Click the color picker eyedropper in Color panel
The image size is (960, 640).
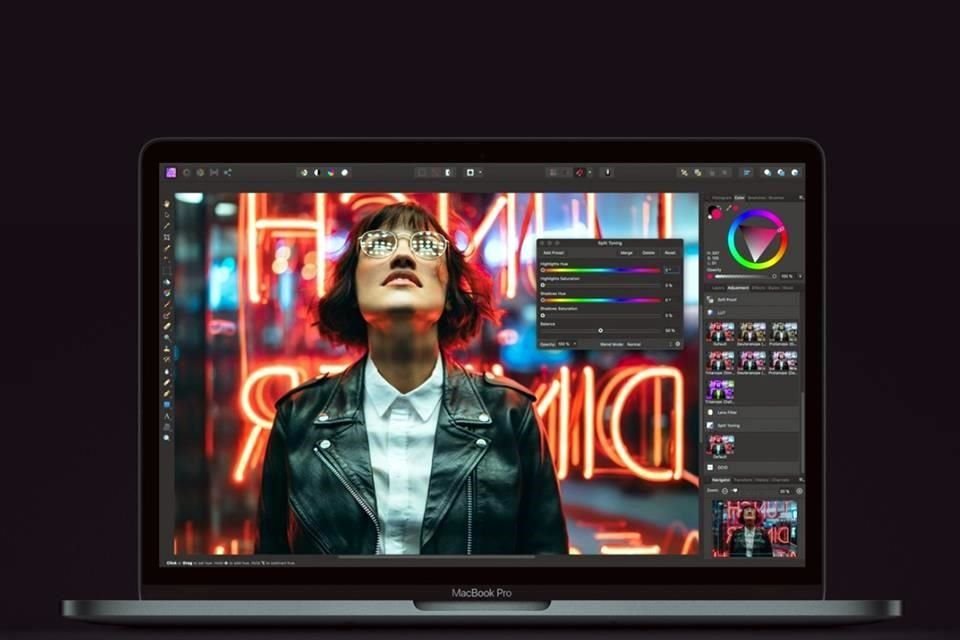[729, 207]
